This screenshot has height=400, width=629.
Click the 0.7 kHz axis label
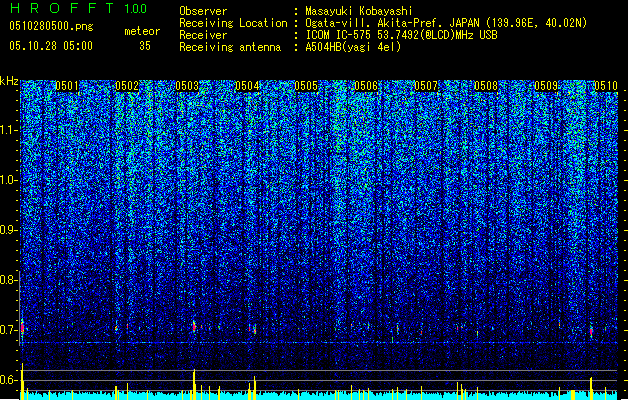click(9, 330)
